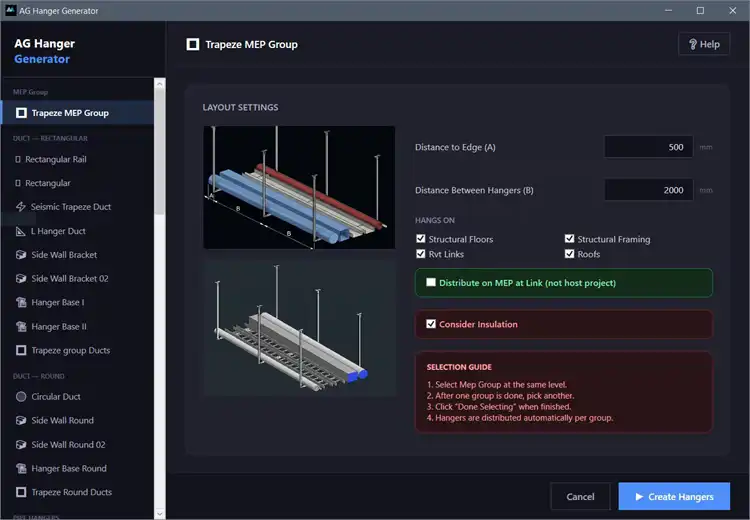
Task: Click the Distance Between Hangers (B) field
Action: (649, 190)
